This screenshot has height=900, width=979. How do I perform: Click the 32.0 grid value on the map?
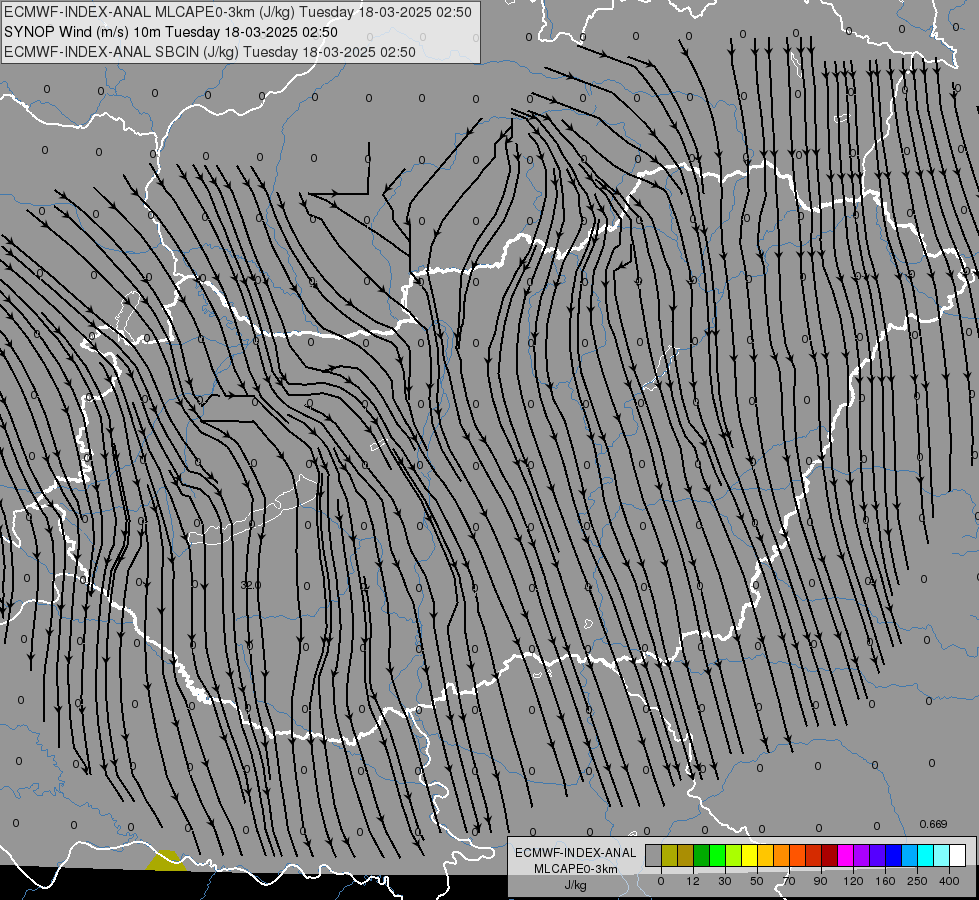click(250, 585)
